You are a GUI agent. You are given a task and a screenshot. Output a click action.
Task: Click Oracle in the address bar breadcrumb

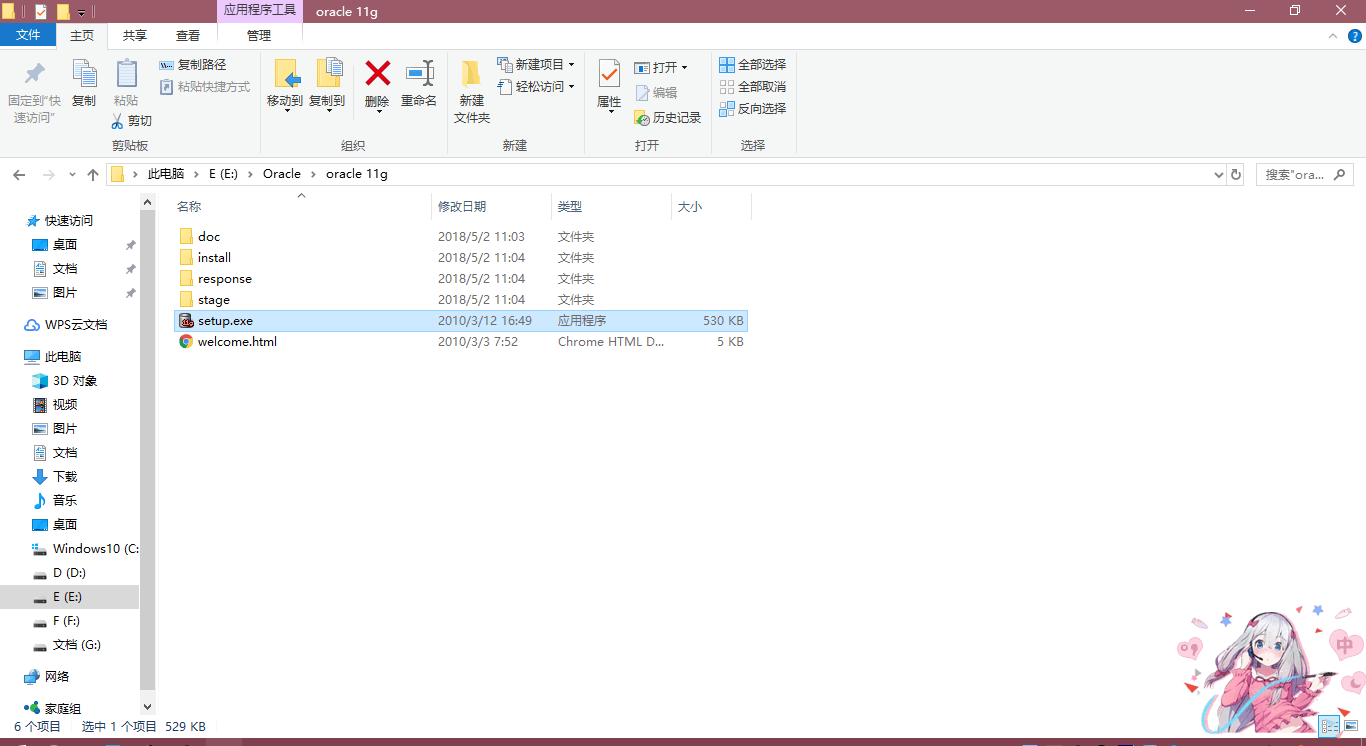click(282, 174)
